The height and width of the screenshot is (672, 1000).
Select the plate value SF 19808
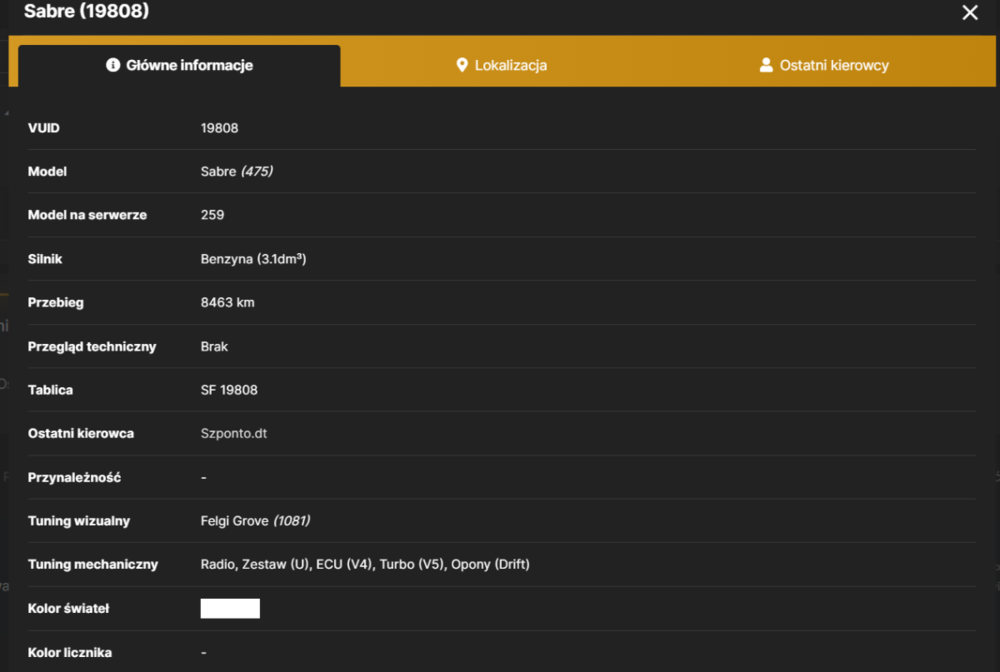[229, 390]
